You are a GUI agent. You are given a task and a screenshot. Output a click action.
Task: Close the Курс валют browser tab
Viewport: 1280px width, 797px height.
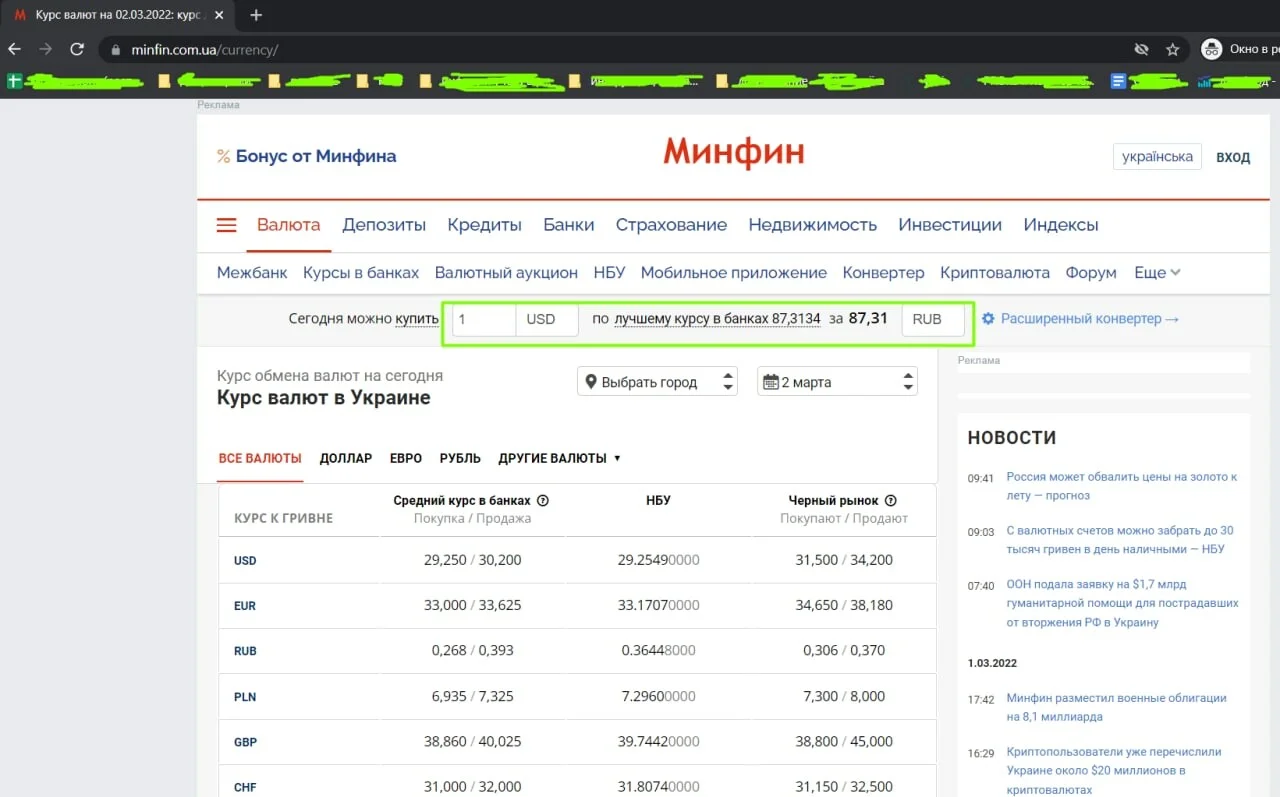tap(221, 15)
